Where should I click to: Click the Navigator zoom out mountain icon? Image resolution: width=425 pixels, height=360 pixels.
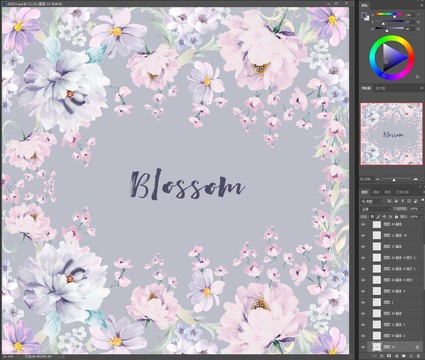(377, 179)
